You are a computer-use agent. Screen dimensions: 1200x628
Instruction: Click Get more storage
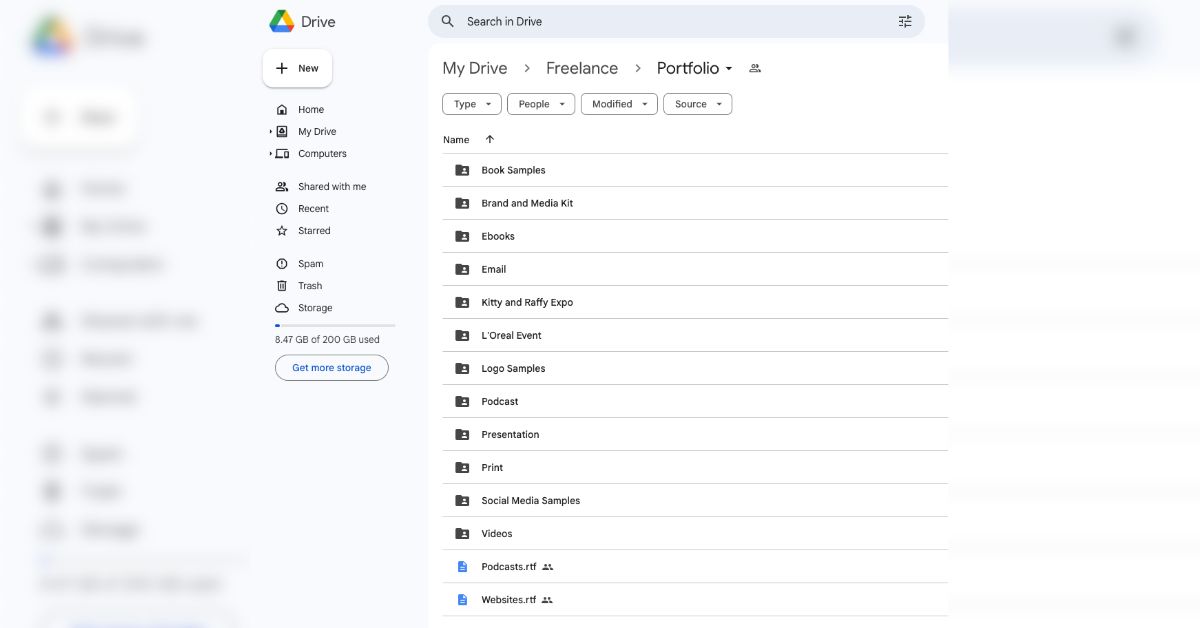pyautogui.click(x=331, y=367)
